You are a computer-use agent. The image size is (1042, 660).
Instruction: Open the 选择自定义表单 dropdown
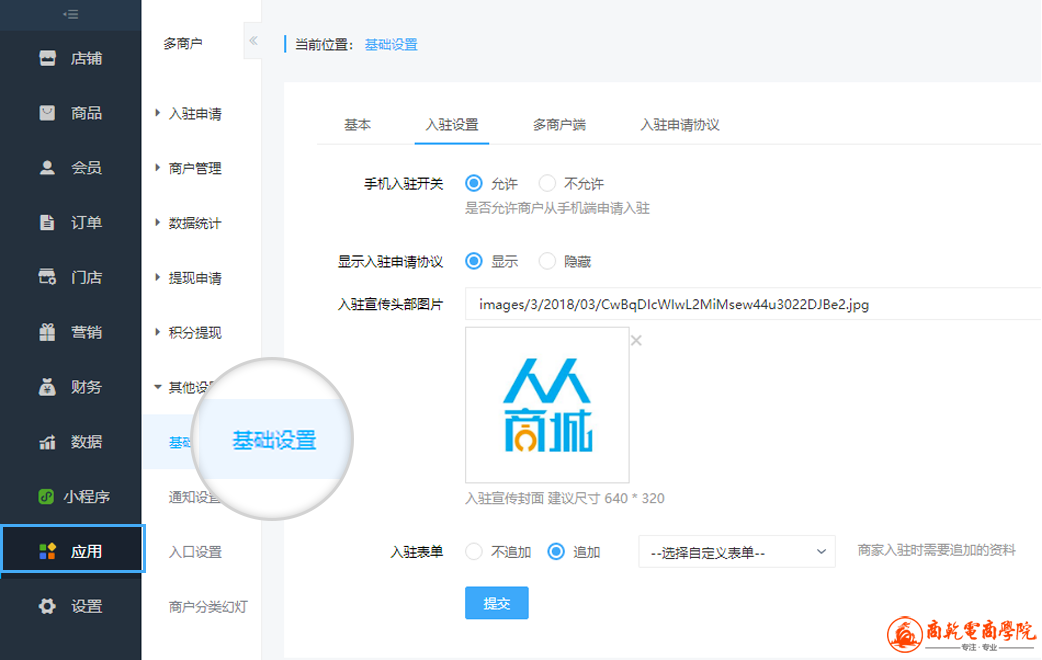coord(736,552)
